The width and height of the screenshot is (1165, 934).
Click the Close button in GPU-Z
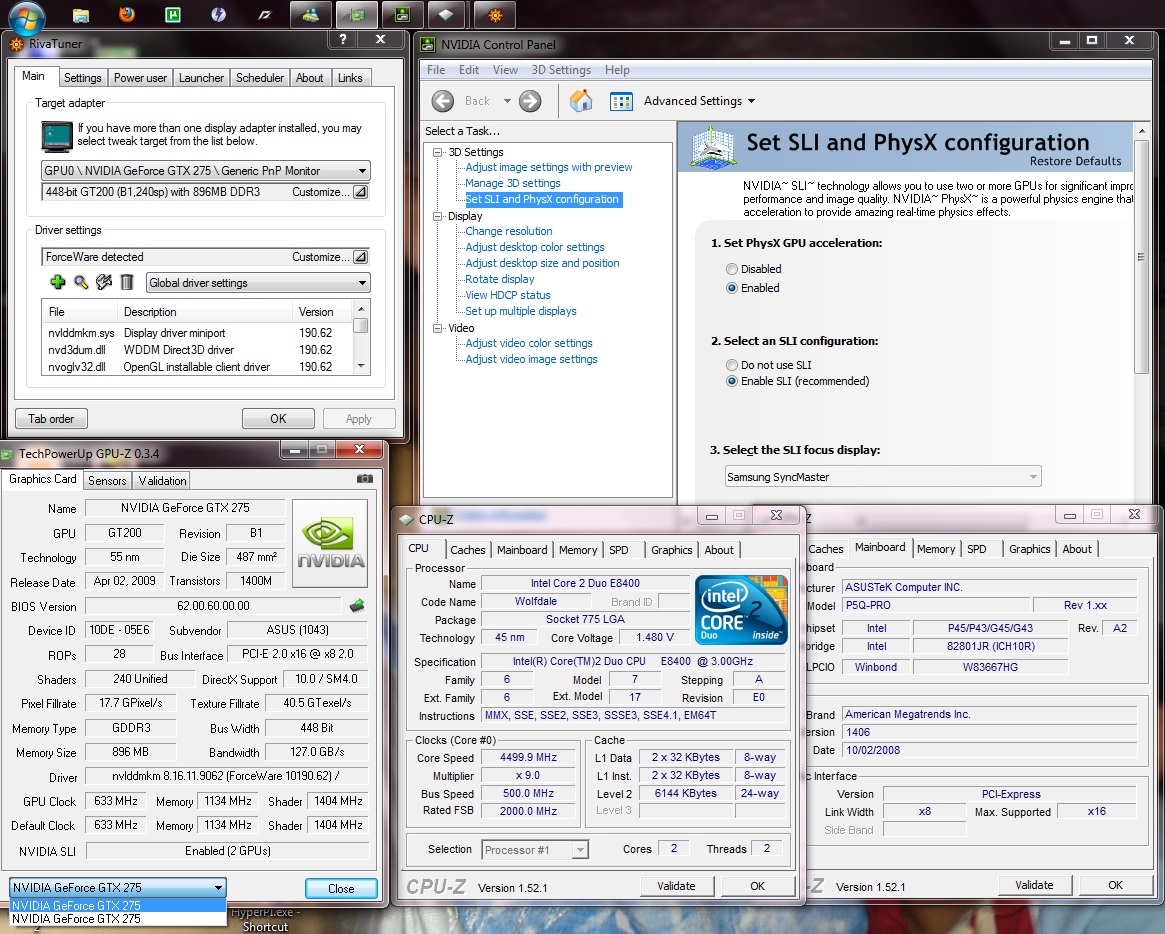[x=341, y=889]
